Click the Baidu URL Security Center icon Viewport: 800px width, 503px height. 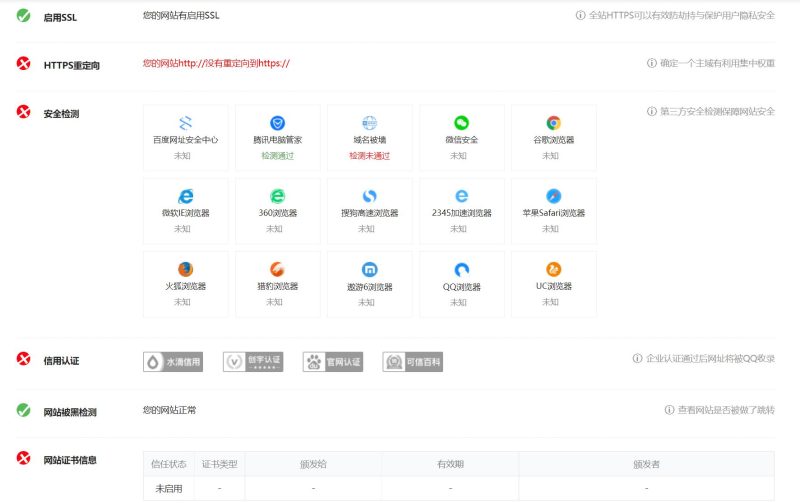[186, 123]
